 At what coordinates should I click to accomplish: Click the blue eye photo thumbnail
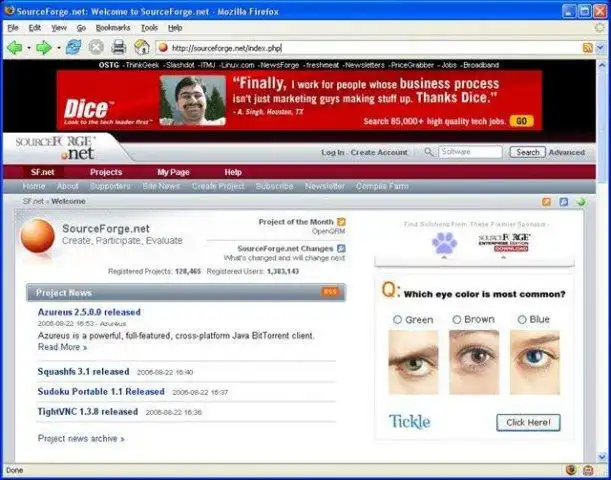pyautogui.click(x=535, y=362)
